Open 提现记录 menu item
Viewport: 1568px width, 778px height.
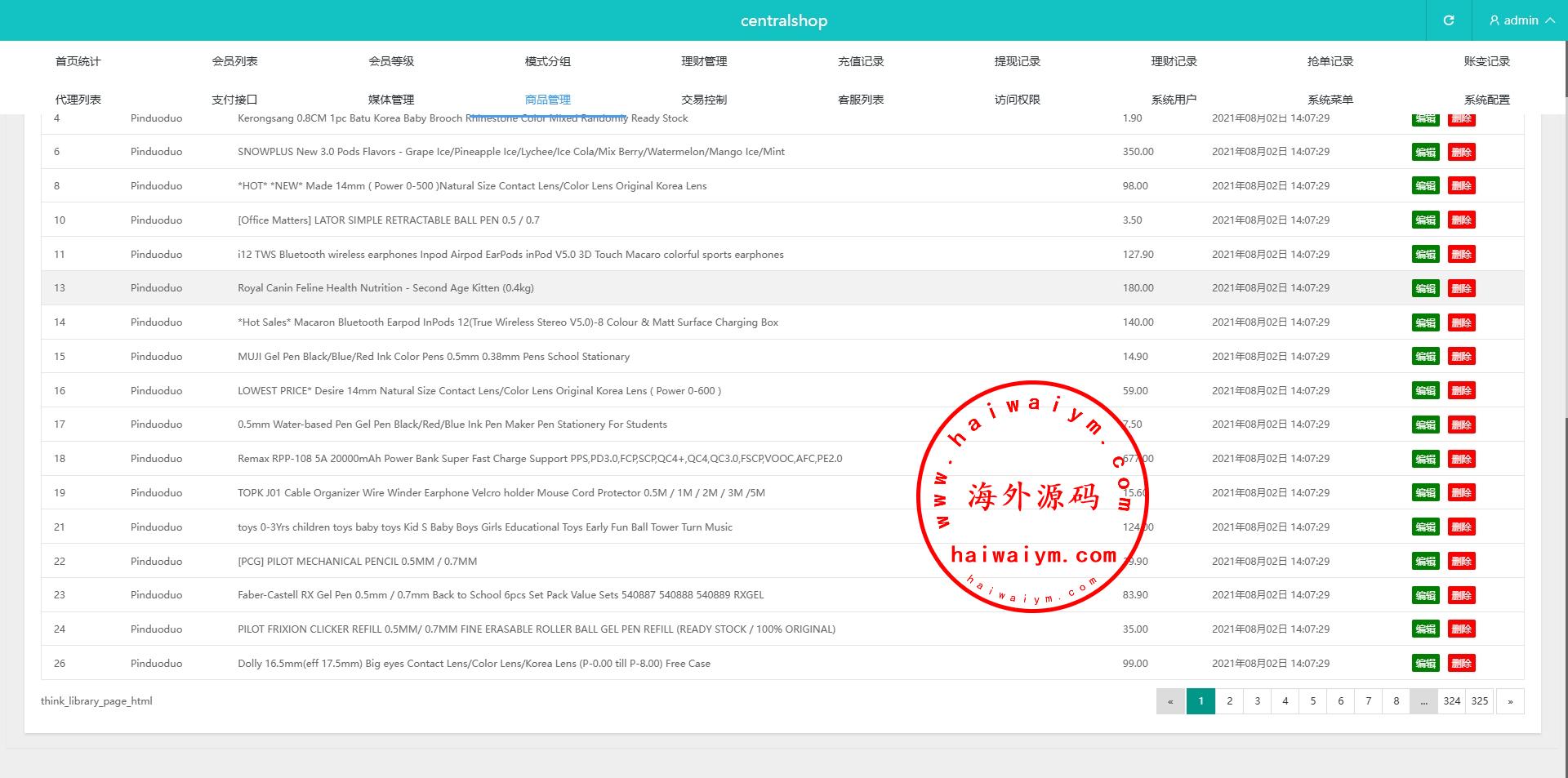(1017, 61)
